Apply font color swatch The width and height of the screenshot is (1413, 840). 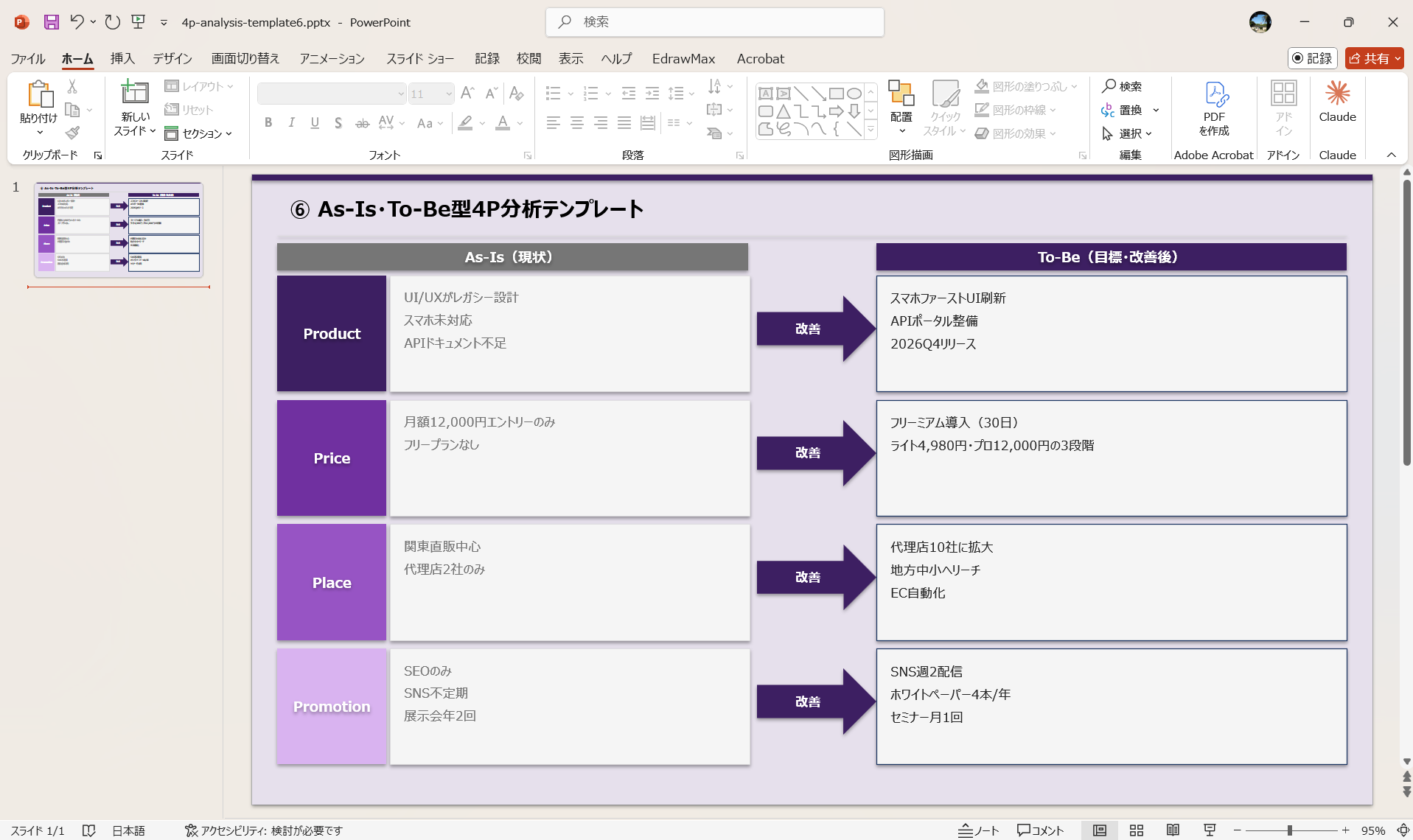pyautogui.click(x=503, y=123)
